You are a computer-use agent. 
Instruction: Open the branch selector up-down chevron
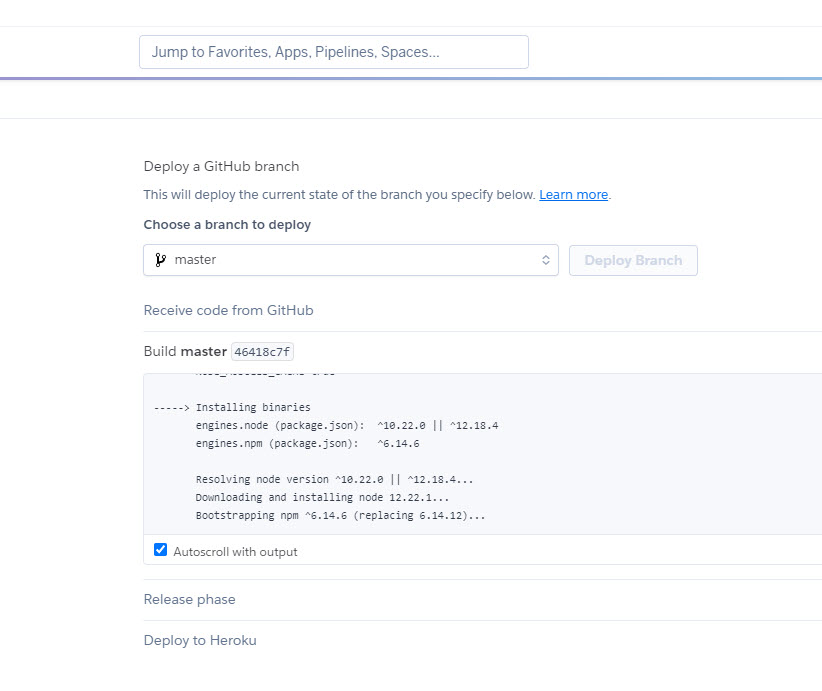(x=546, y=260)
